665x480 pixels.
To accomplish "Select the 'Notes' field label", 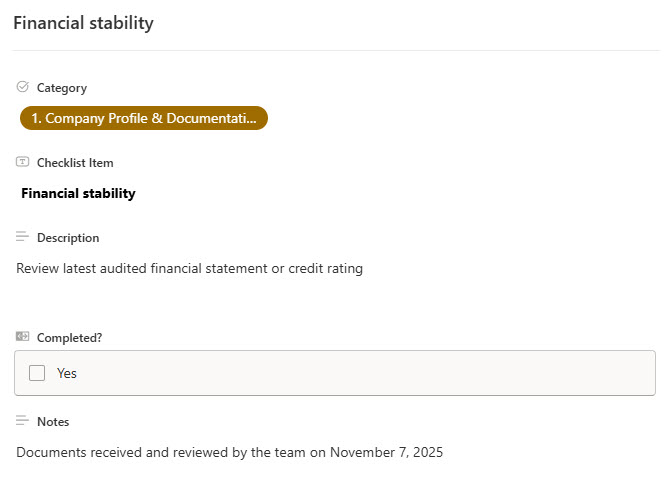I will tap(53, 422).
